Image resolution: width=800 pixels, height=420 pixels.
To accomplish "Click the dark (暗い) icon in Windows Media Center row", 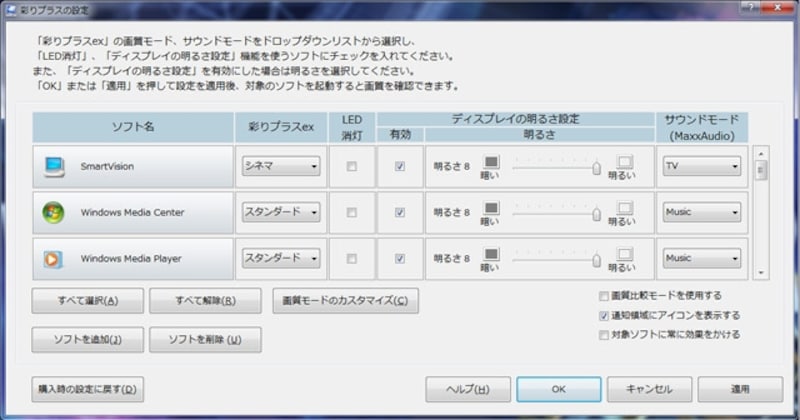I will point(491,208).
